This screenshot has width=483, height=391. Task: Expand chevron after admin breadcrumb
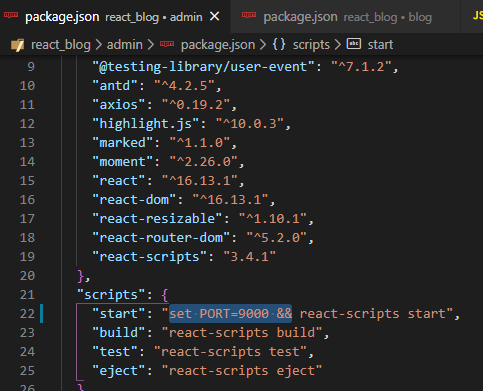151,45
